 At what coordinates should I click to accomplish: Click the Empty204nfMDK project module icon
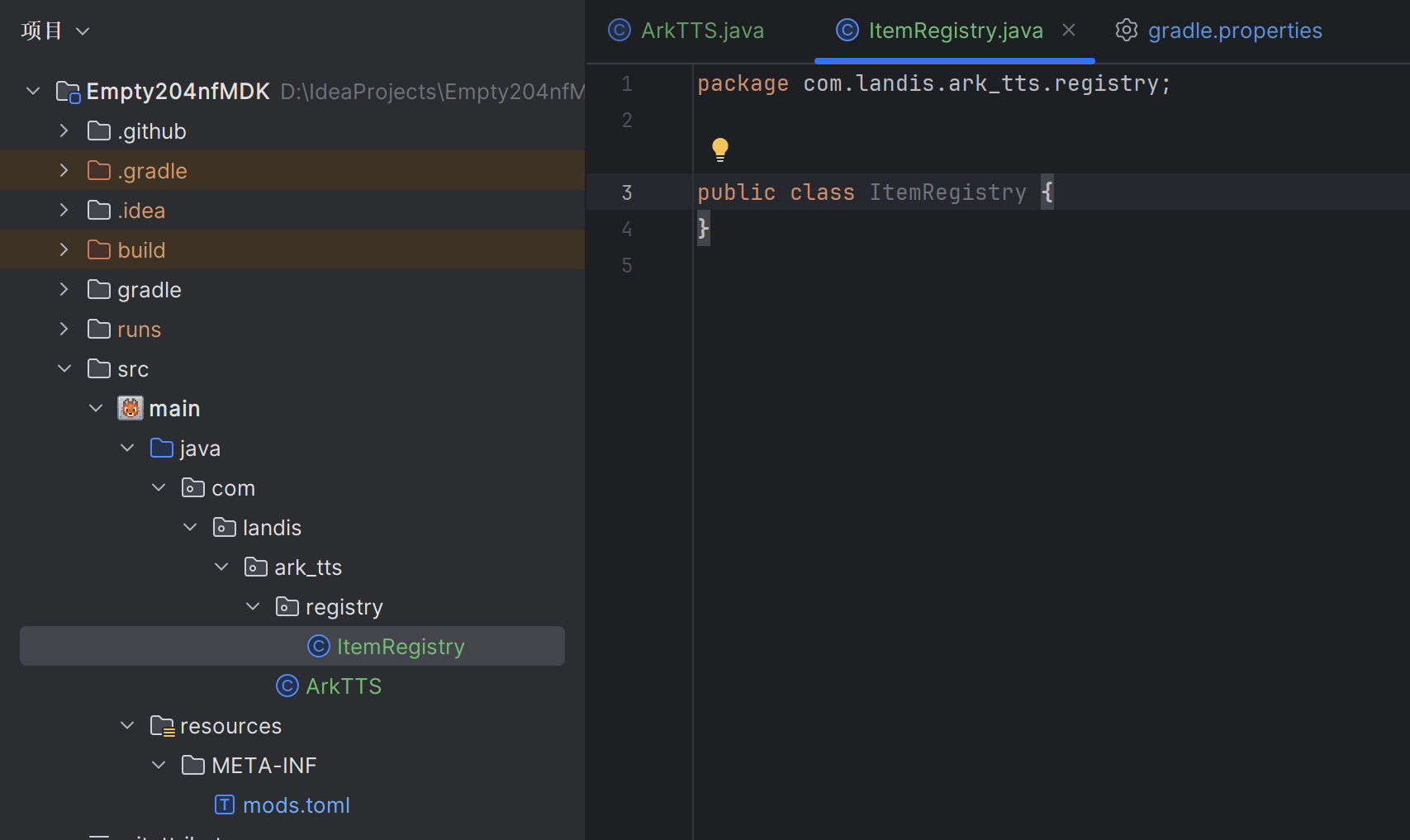pyautogui.click(x=68, y=91)
